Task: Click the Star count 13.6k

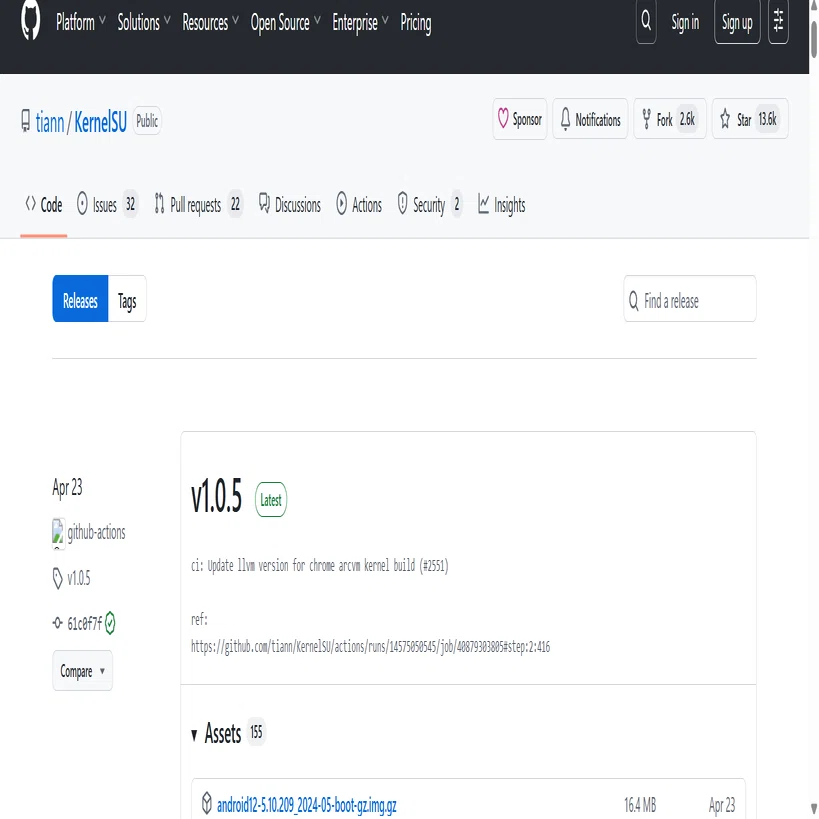Action: [767, 120]
